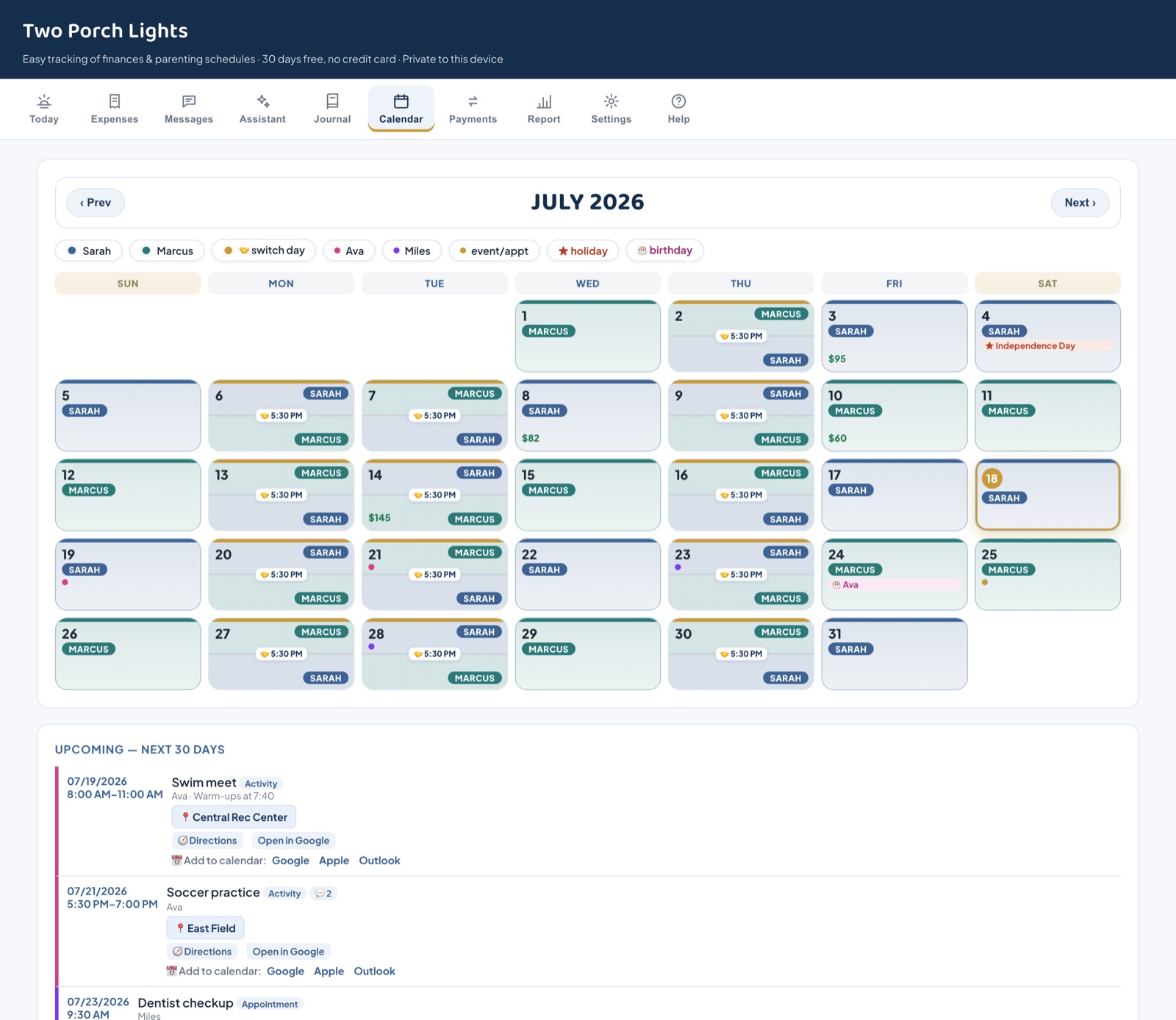Click the 5:30 PM switch badge on July 6
This screenshot has height=1020, width=1176.
click(282, 416)
